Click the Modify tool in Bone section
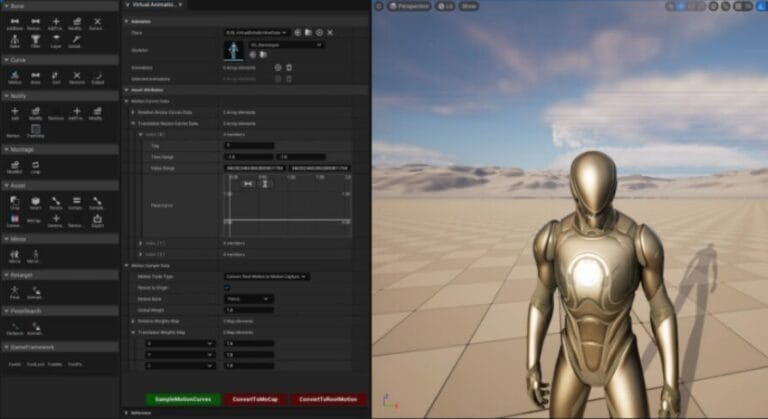 (x=76, y=24)
